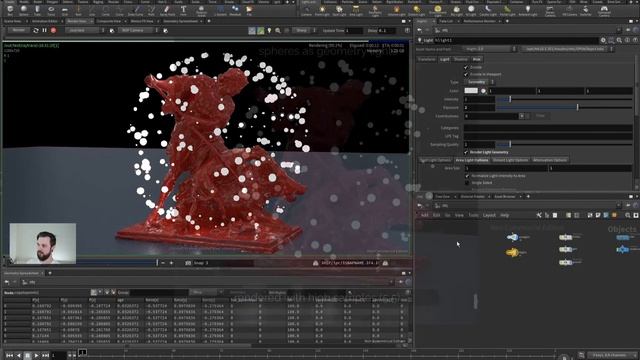Open the network editor wrench tools icon
The width and height of the screenshot is (640, 360).
point(539,215)
